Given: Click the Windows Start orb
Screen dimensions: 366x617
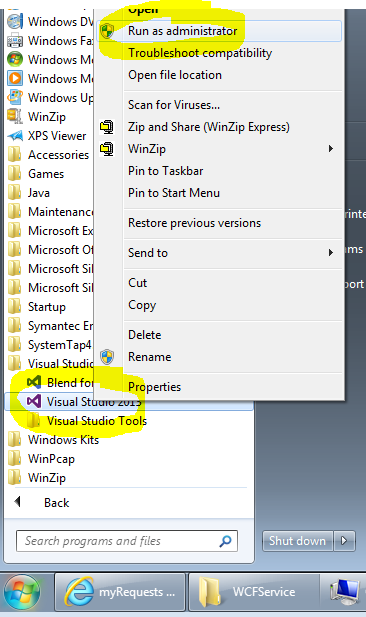Looking at the screenshot, I should pyautogui.click(x=22, y=592).
